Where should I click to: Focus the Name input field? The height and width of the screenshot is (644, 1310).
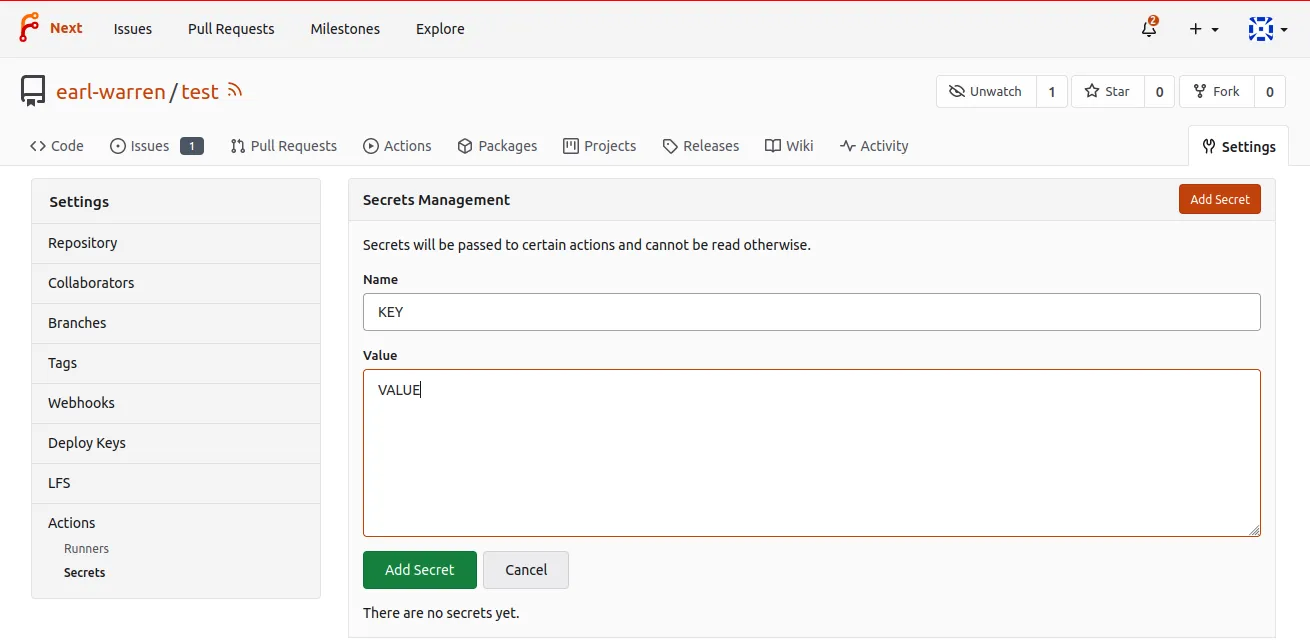point(811,312)
